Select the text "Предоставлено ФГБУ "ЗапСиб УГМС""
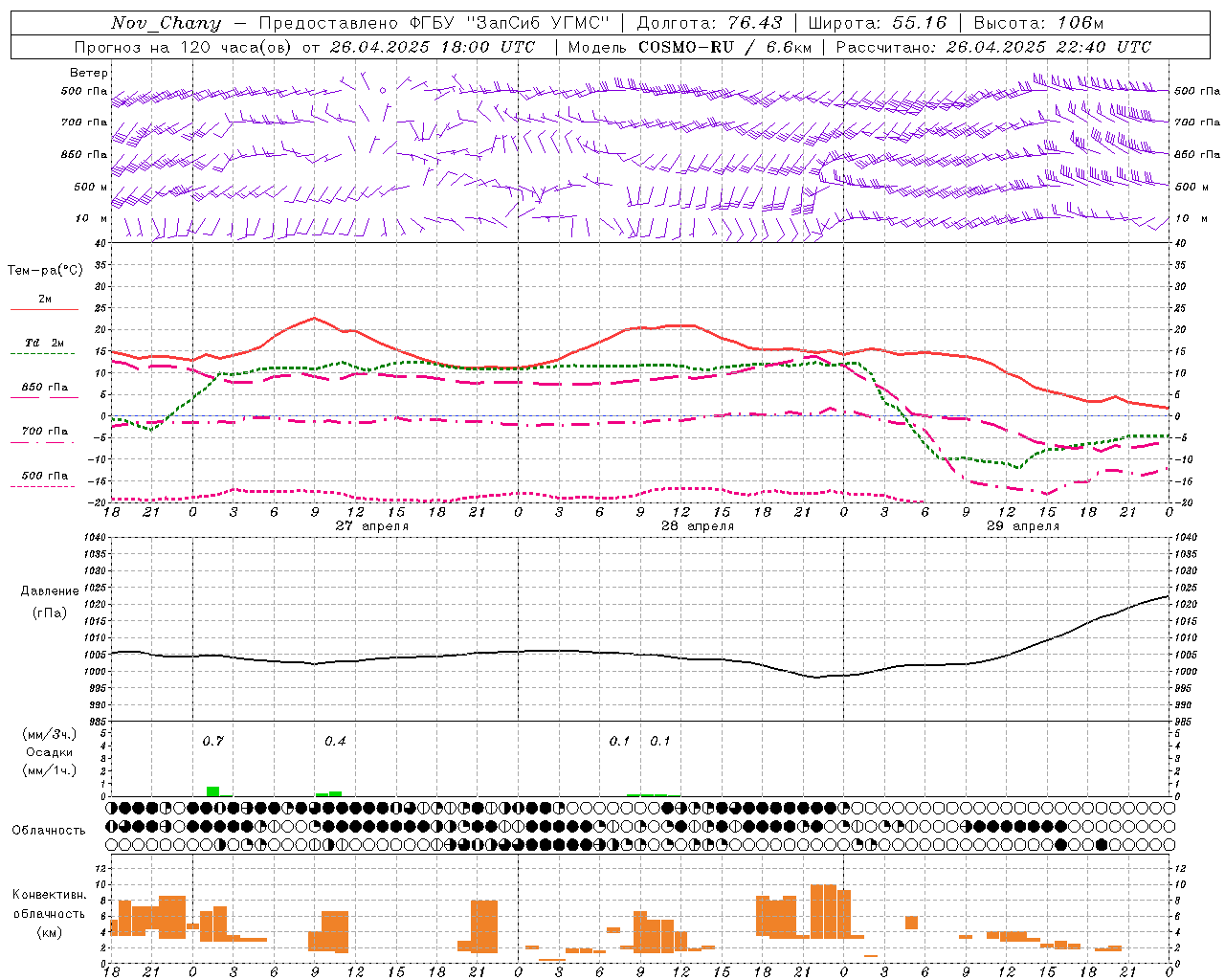Screen dimensions: 1225x980 [x=434, y=23]
